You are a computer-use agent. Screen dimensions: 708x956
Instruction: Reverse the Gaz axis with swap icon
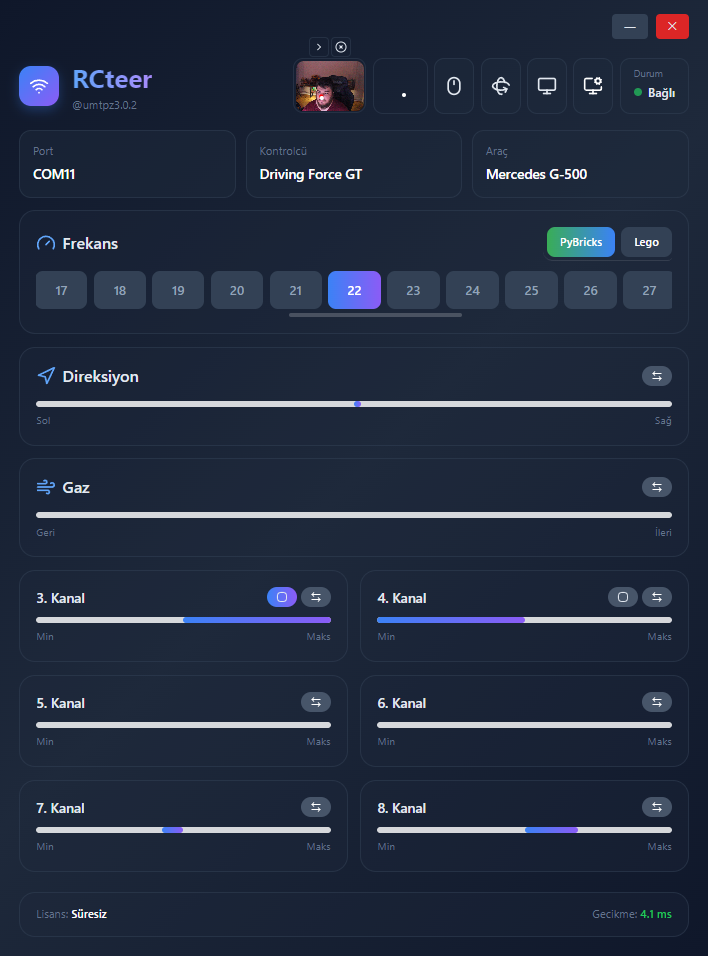[x=657, y=487]
